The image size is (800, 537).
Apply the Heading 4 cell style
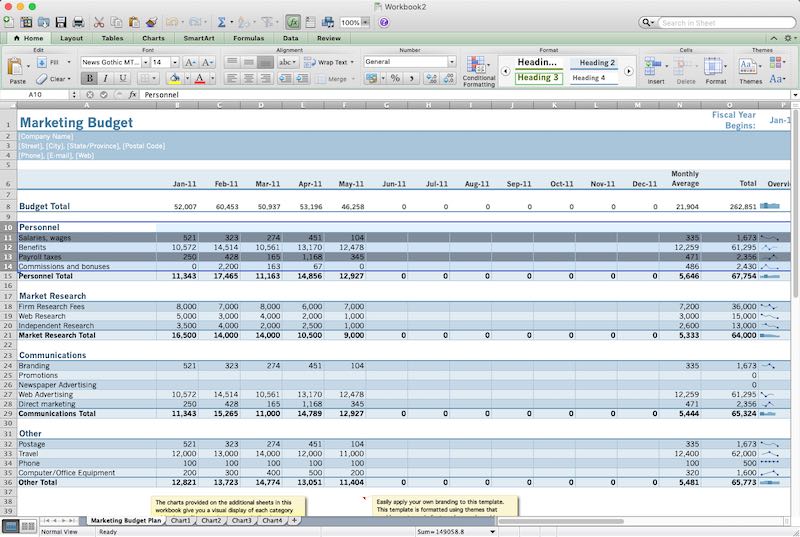(x=594, y=78)
